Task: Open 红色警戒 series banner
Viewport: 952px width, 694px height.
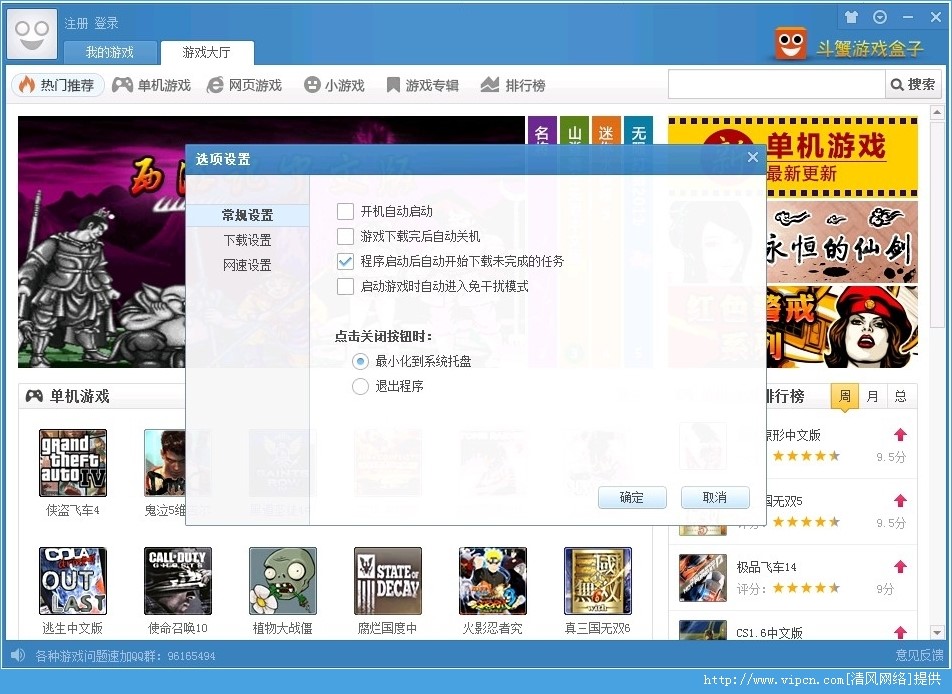Action: coord(842,327)
